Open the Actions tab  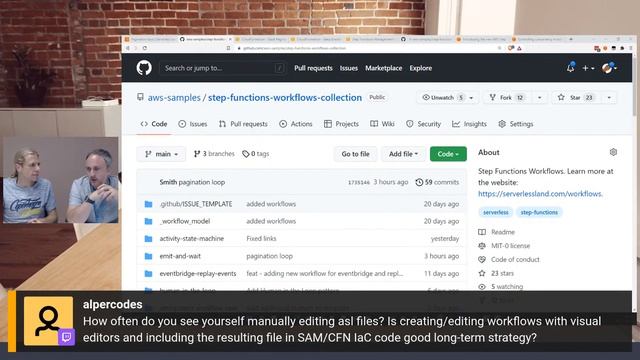[296, 124]
